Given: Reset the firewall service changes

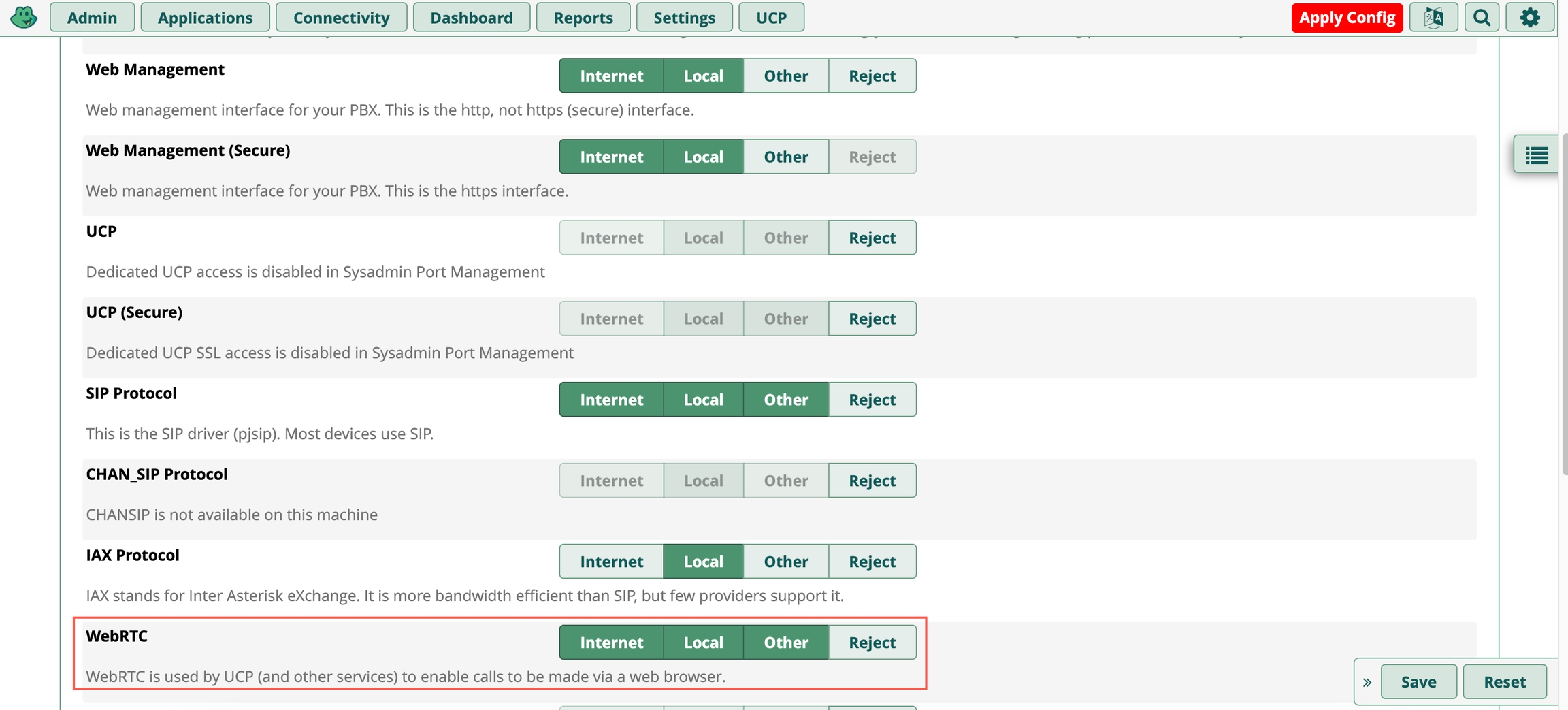Looking at the screenshot, I should pyautogui.click(x=1504, y=682).
